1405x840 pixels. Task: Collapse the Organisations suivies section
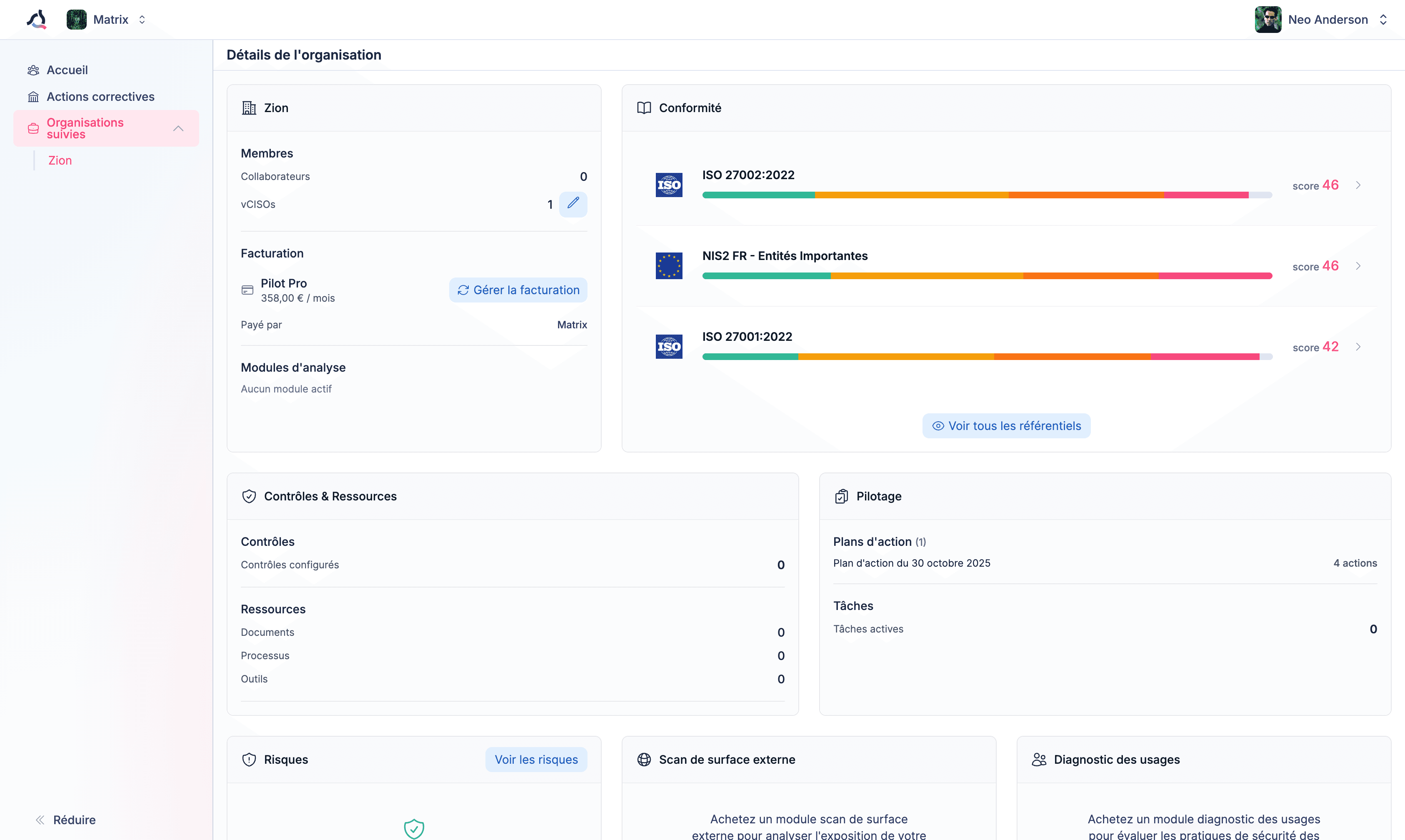click(178, 128)
